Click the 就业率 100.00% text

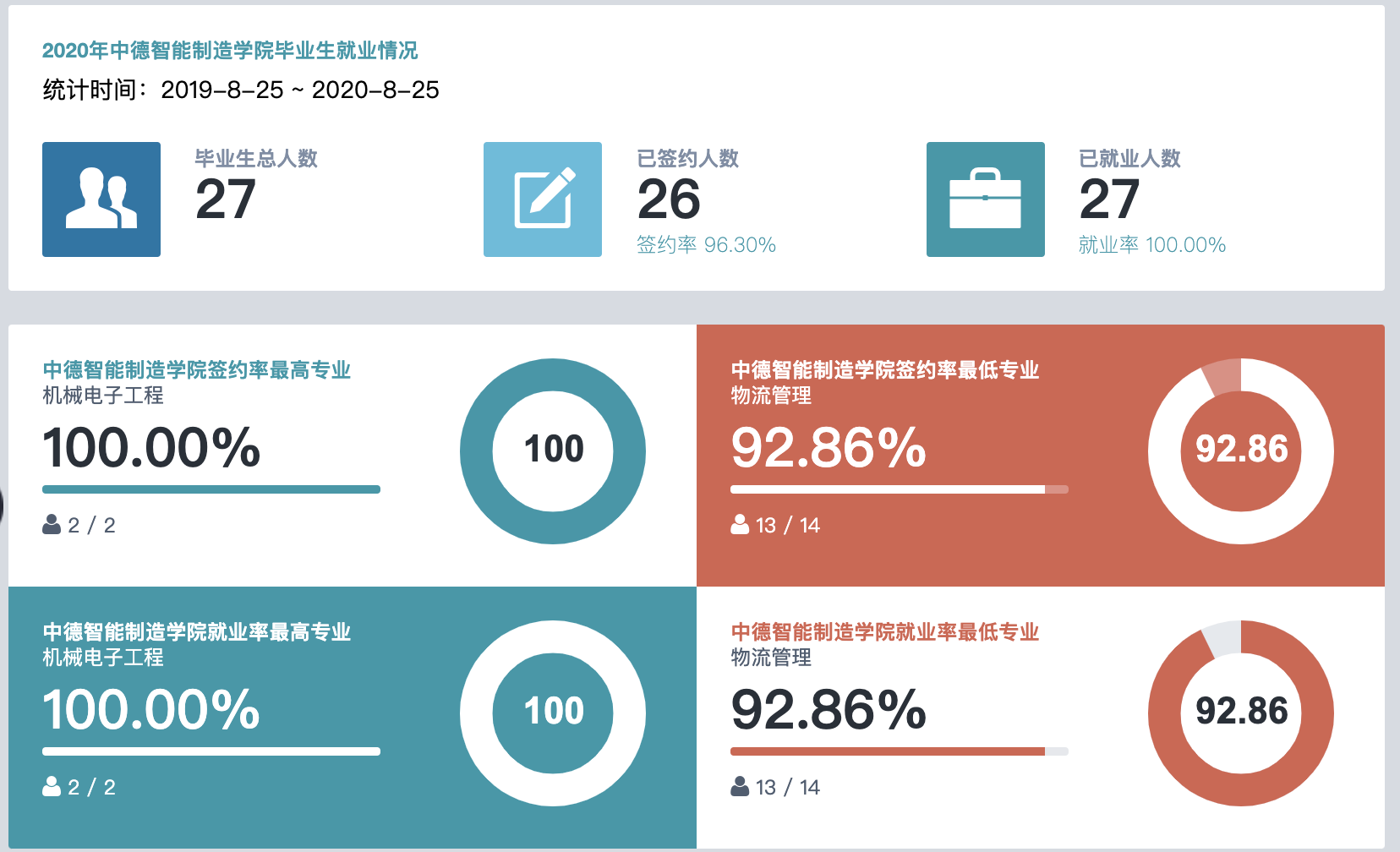[x=1151, y=245]
